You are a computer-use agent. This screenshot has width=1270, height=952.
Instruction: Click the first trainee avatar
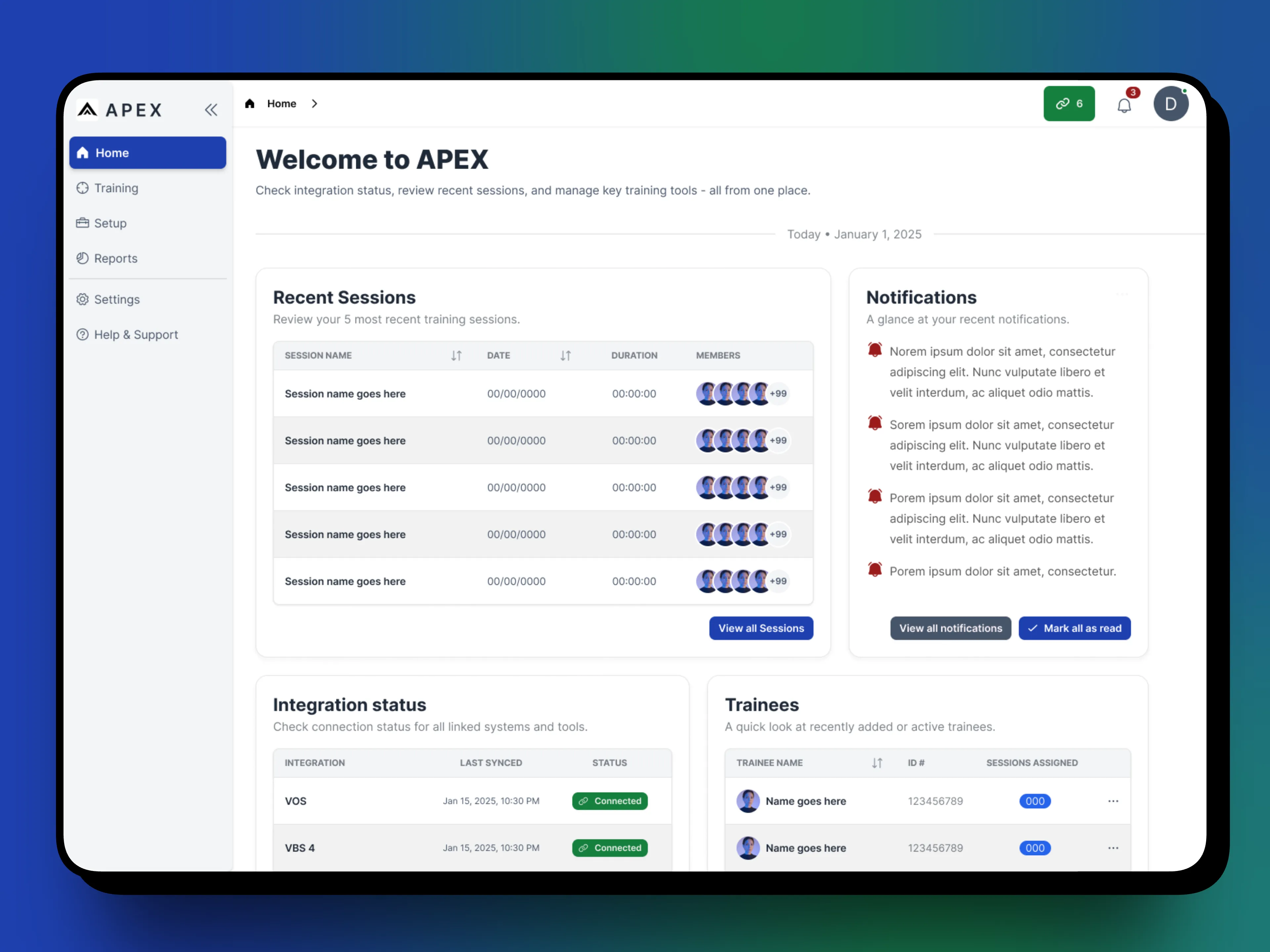click(x=748, y=802)
